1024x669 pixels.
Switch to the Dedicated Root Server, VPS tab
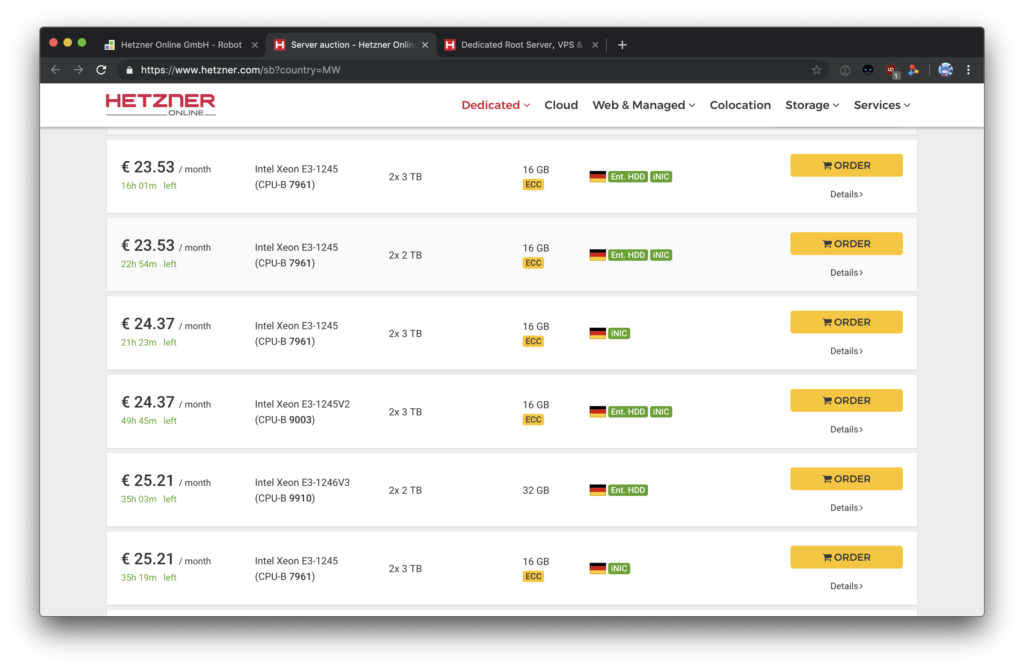(521, 44)
